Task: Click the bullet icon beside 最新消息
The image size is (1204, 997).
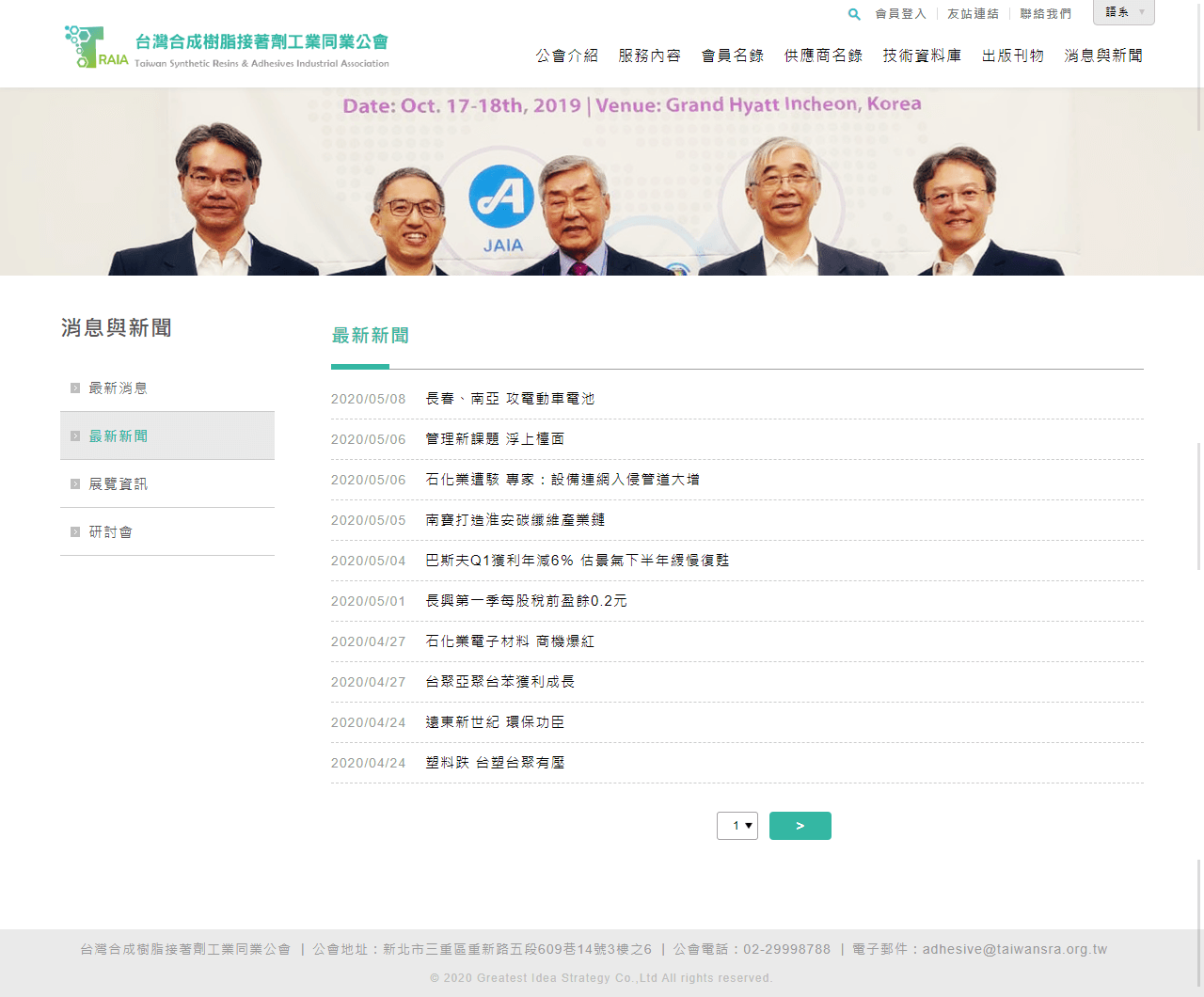Action: pyautogui.click(x=75, y=388)
